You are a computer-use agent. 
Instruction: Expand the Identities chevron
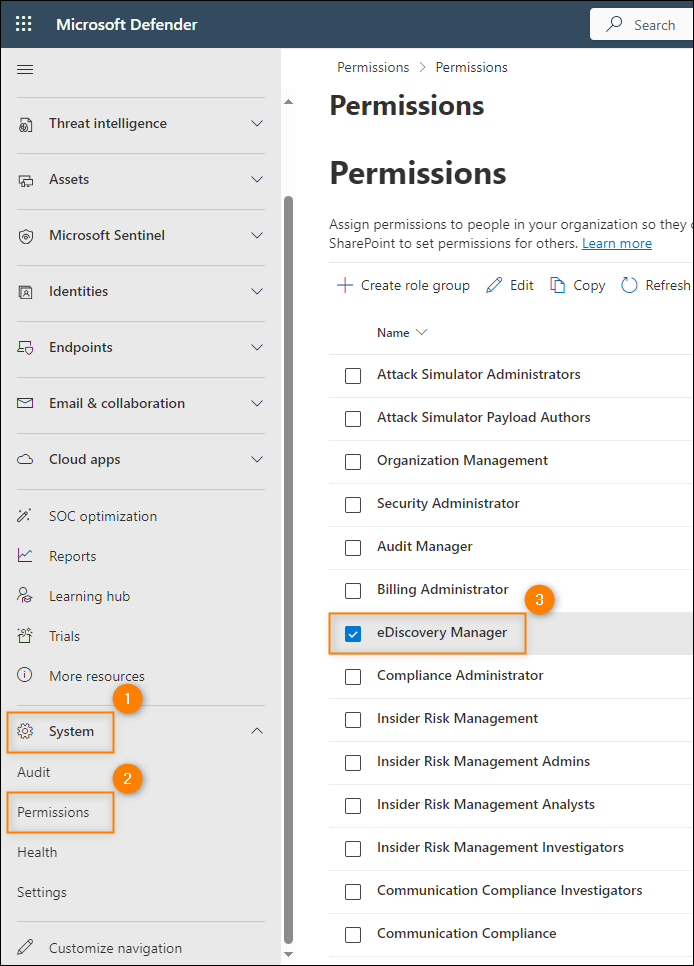point(257,292)
